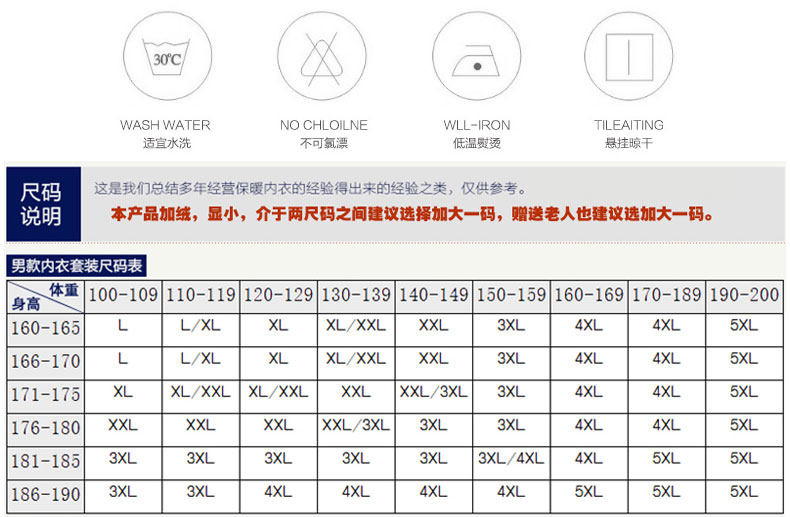This screenshot has width=790, height=517.
Task: Select the 171-175 height row header
Action: [46, 395]
